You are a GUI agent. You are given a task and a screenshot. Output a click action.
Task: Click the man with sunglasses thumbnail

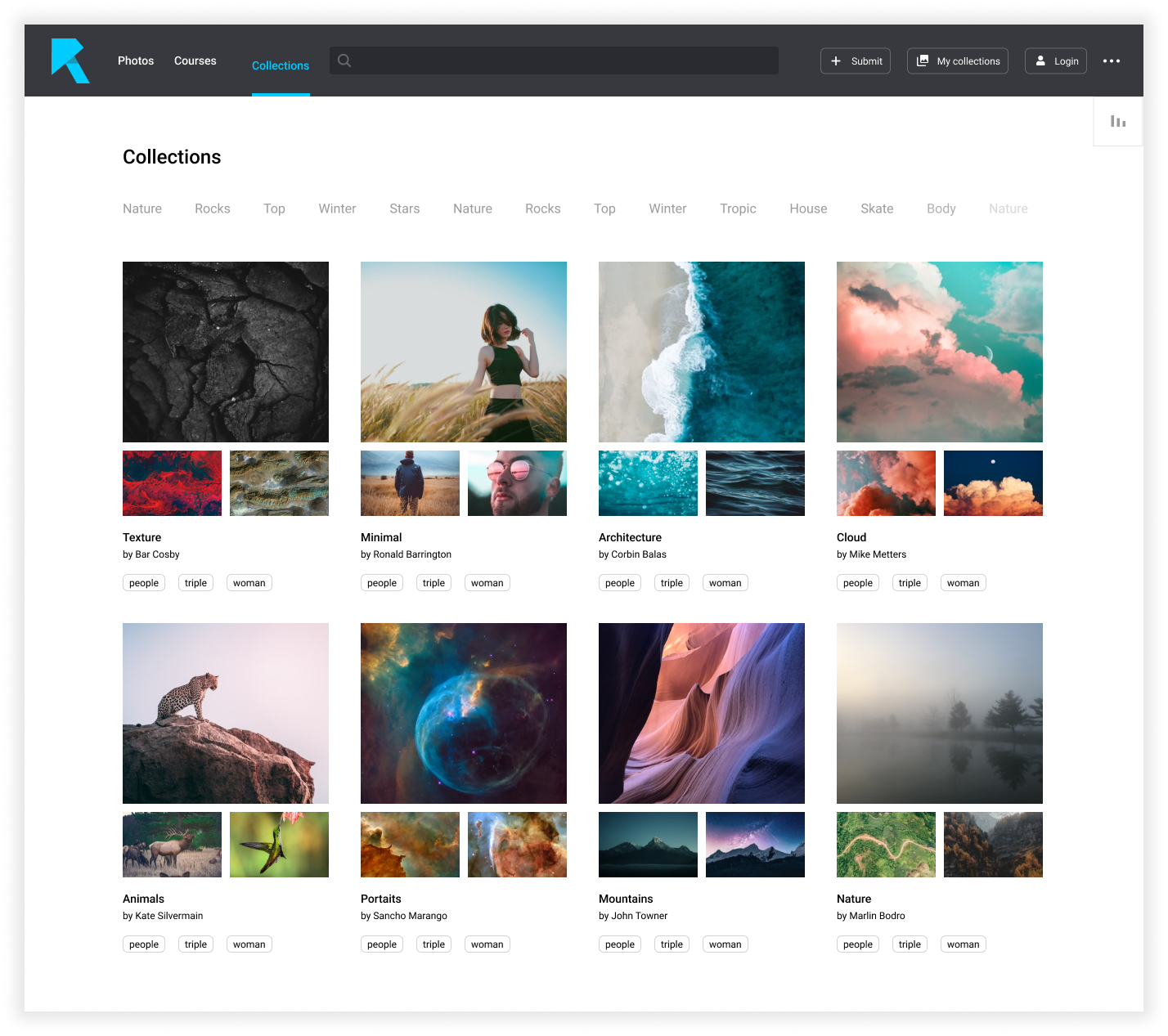[x=517, y=483]
